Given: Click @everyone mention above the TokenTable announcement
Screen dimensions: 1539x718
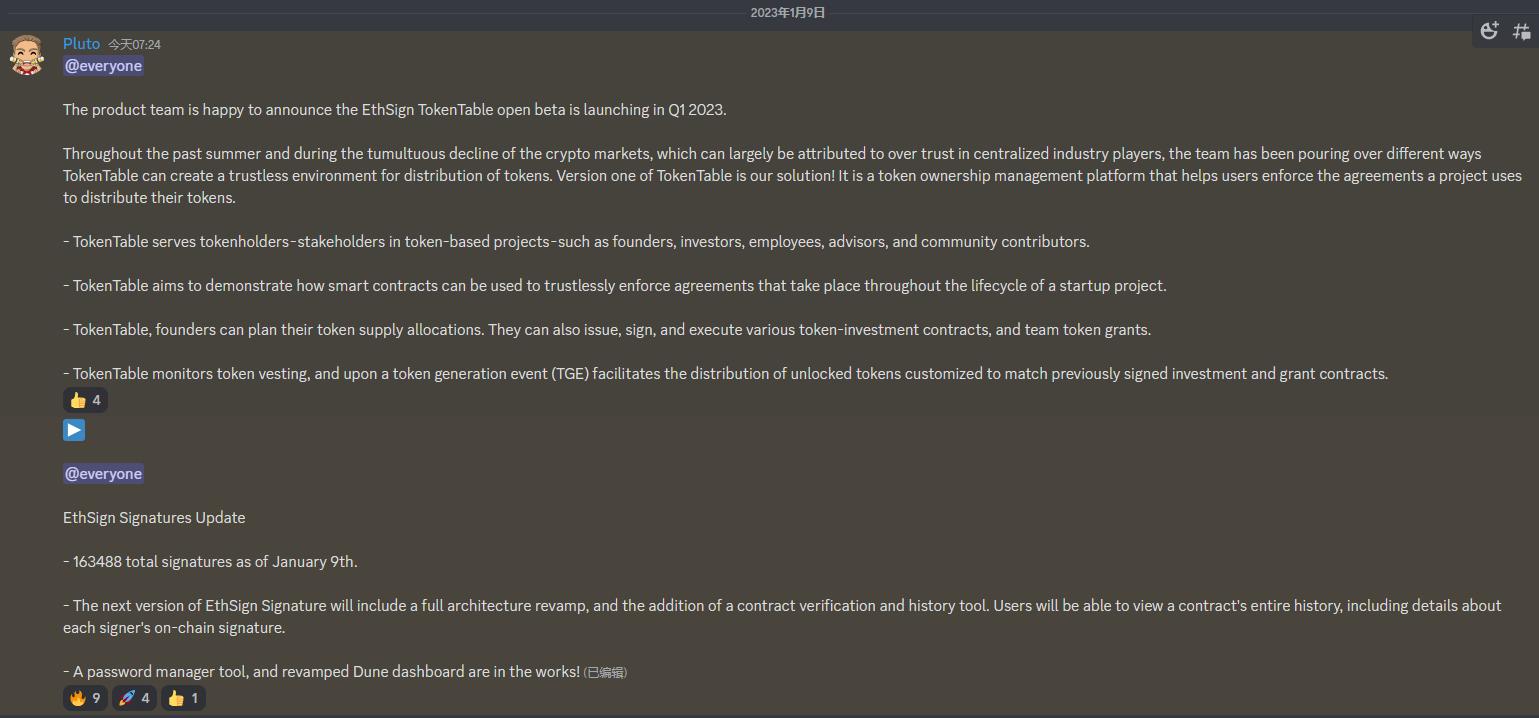Looking at the screenshot, I should tap(104, 66).
